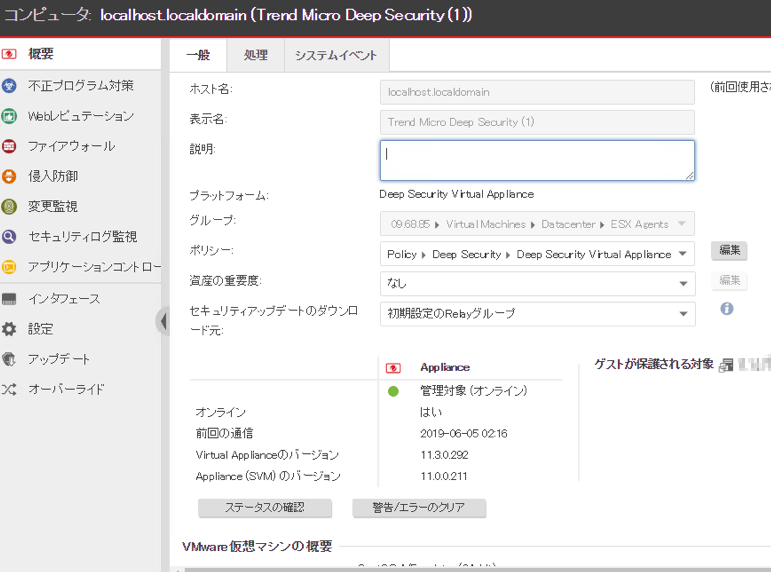Open the アプリケーションコントロール icon
The image size is (771, 572).
(10, 267)
